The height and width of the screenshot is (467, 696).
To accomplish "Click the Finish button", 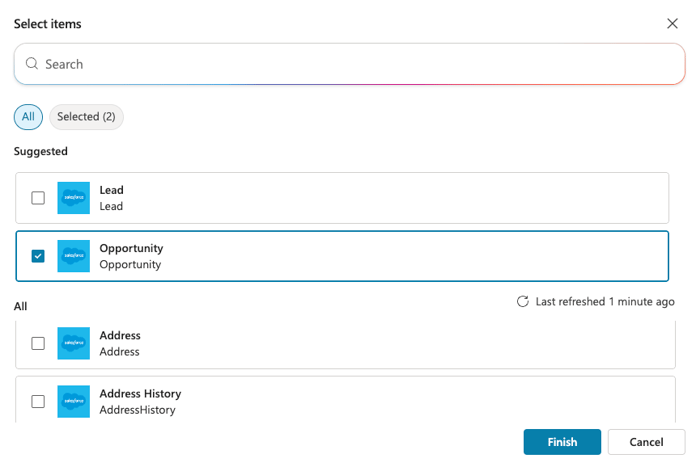I will [x=562, y=442].
